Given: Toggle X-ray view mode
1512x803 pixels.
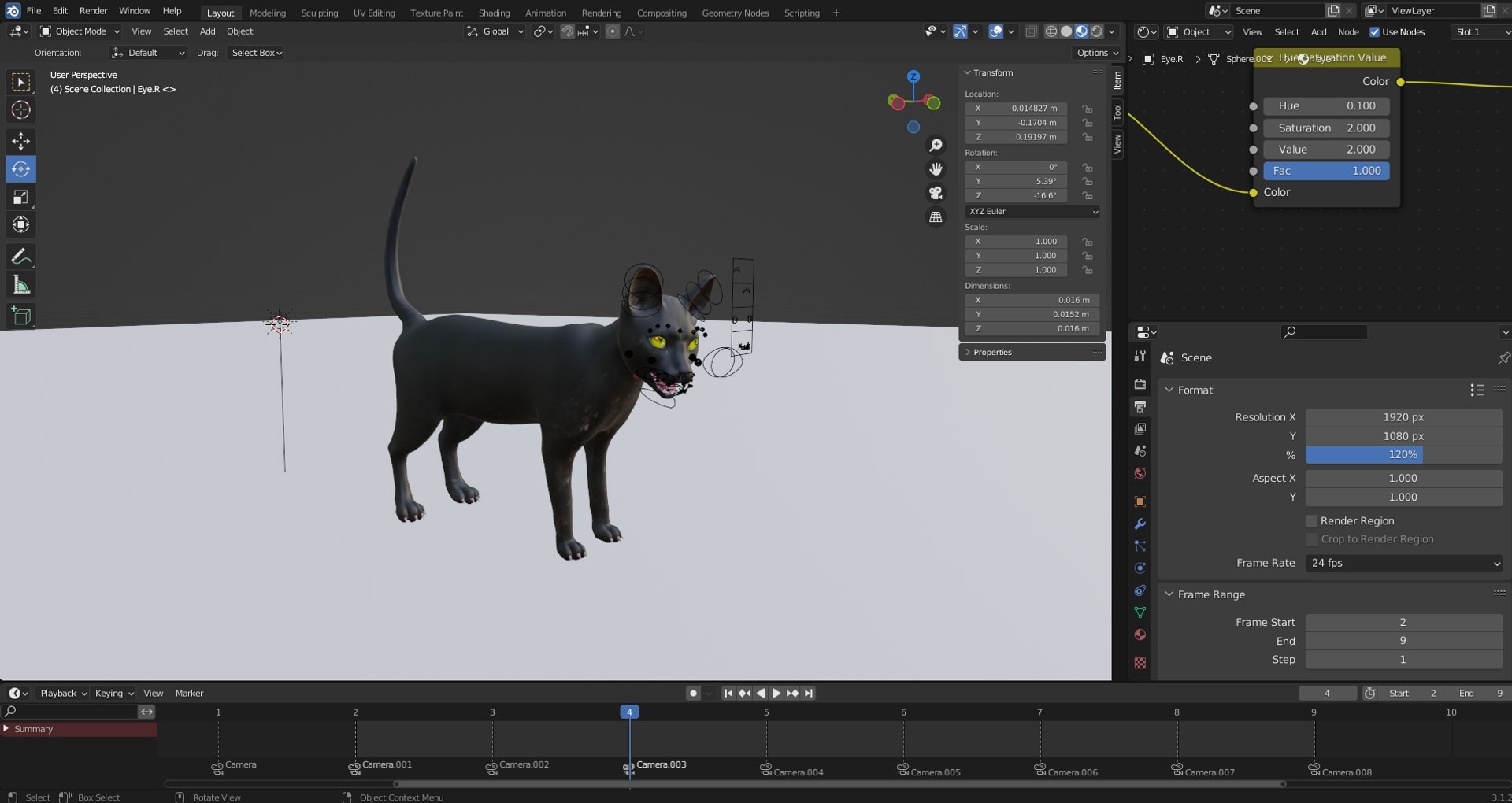Looking at the screenshot, I should click(x=1031, y=31).
